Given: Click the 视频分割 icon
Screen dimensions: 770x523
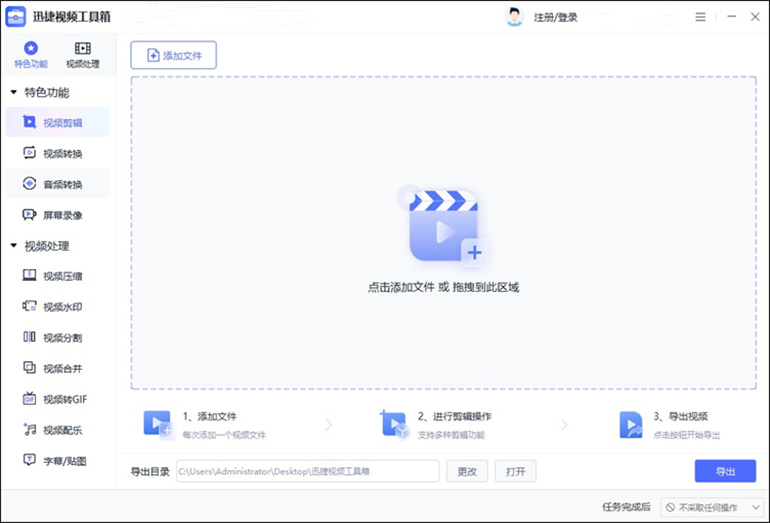Looking at the screenshot, I should pyautogui.click(x=29, y=337).
